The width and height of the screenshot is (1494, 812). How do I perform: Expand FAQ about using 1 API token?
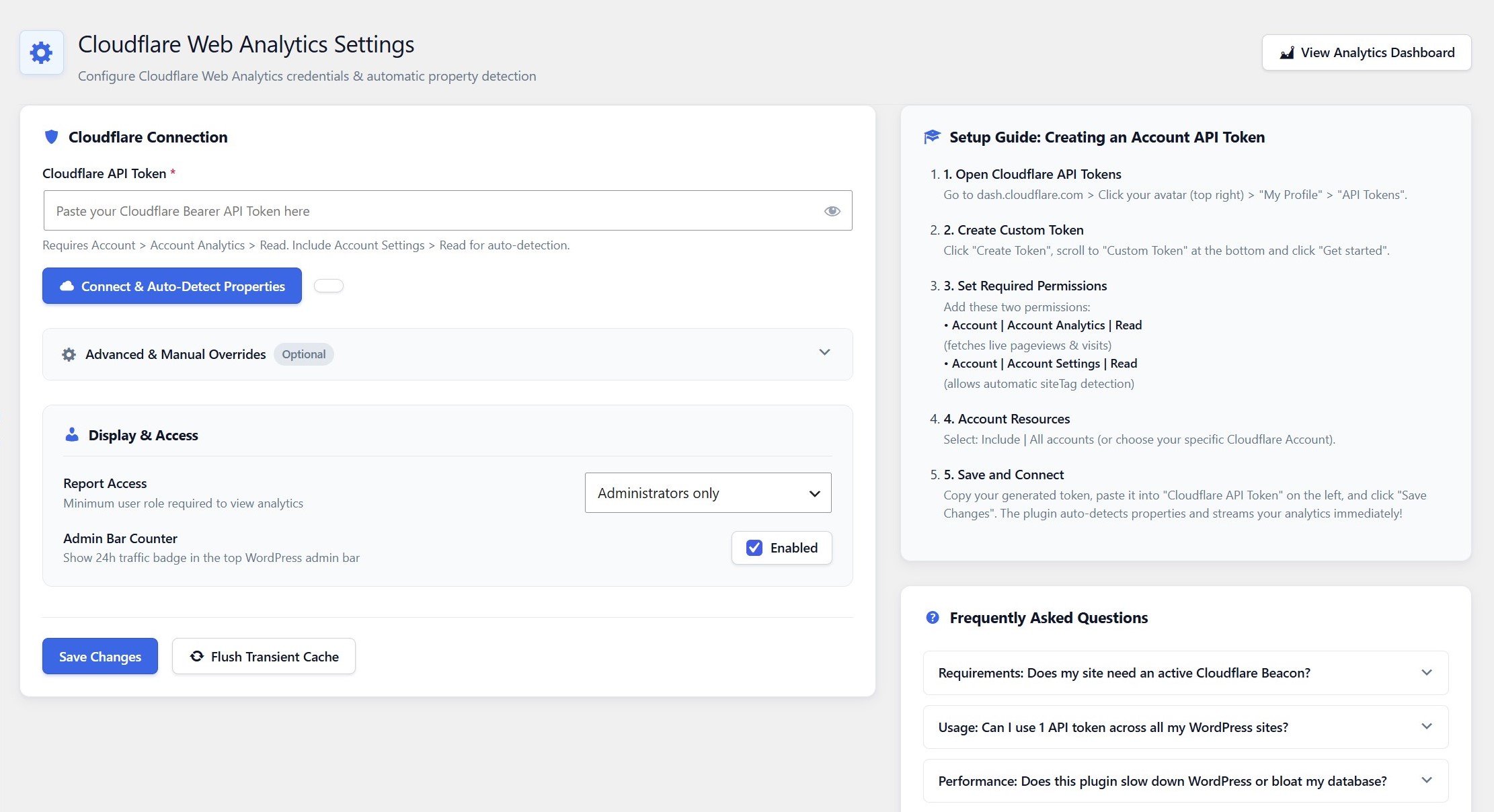(1185, 727)
